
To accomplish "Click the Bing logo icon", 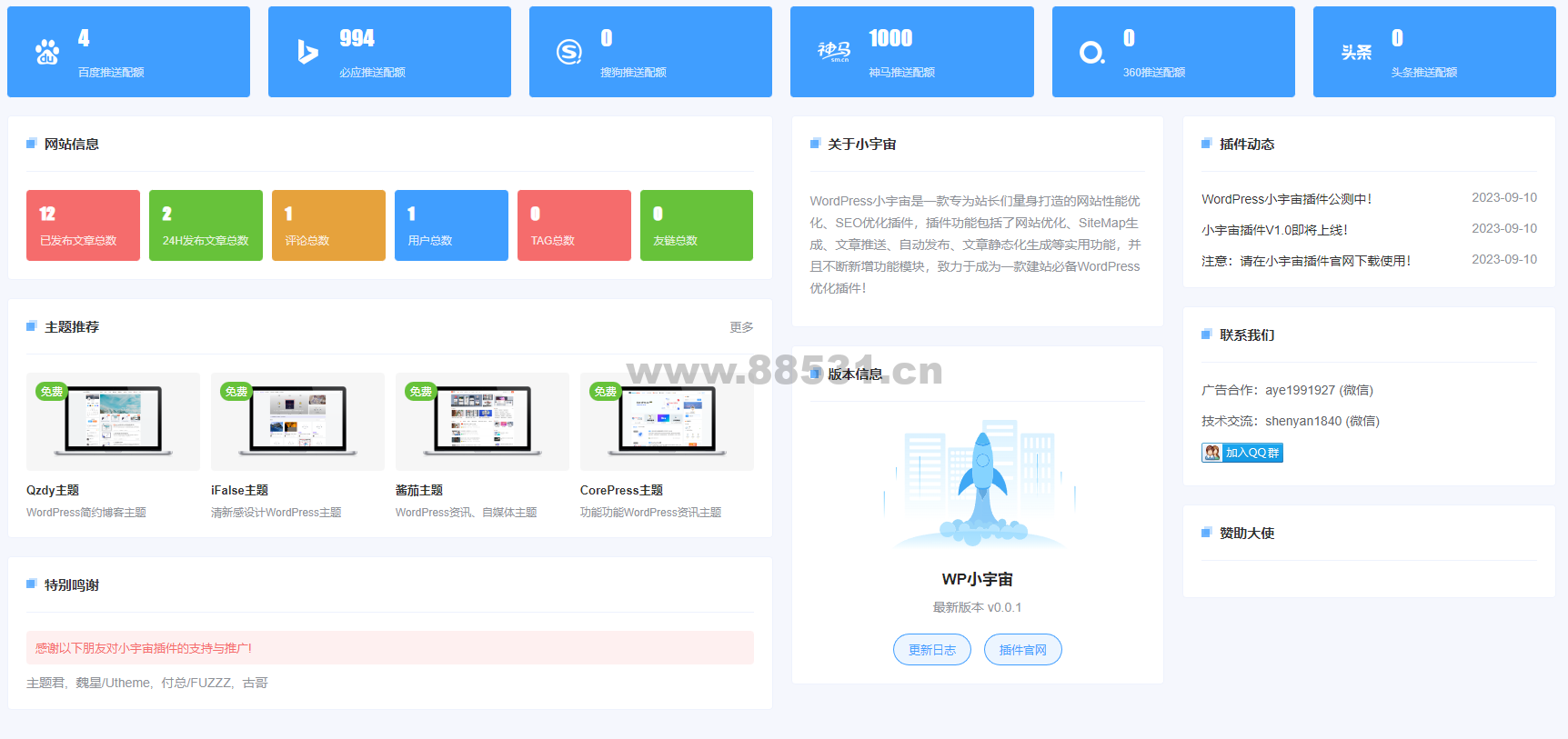I will (307, 52).
